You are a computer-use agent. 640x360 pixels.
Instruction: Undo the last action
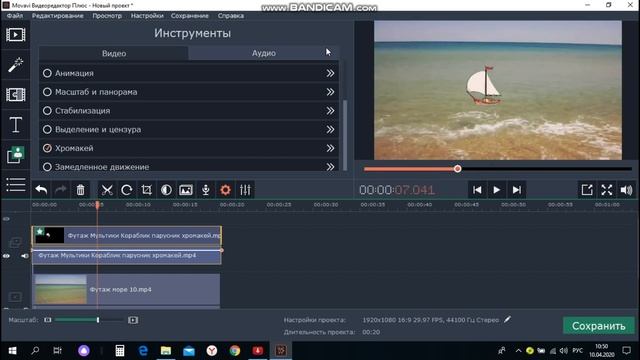(x=41, y=190)
